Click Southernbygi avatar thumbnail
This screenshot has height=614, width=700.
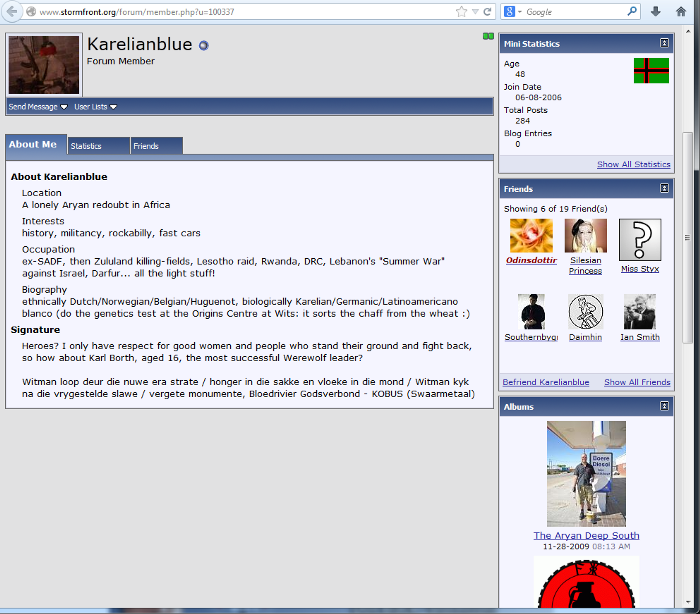(531, 311)
